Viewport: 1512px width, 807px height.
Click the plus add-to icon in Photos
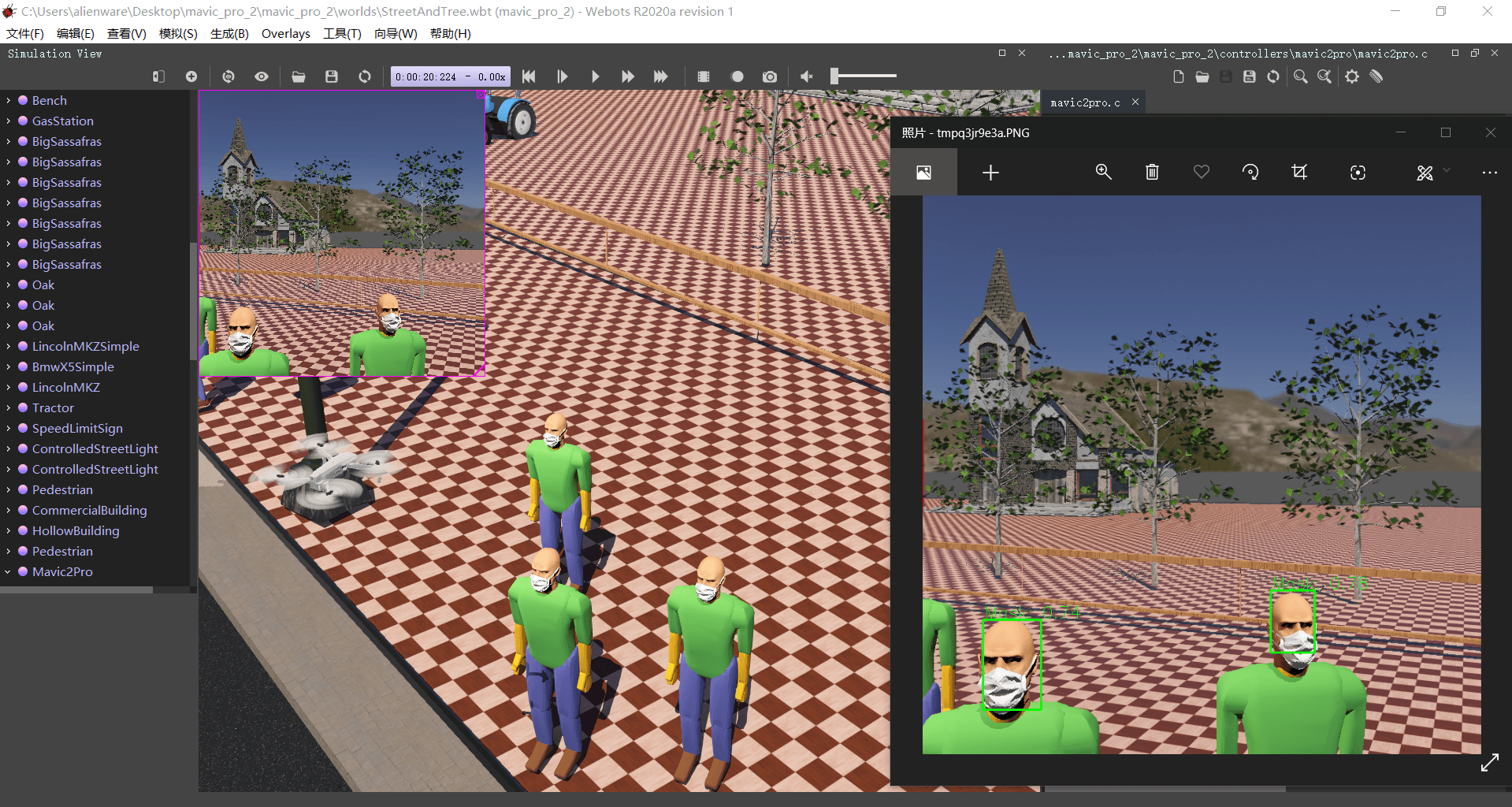(x=991, y=173)
